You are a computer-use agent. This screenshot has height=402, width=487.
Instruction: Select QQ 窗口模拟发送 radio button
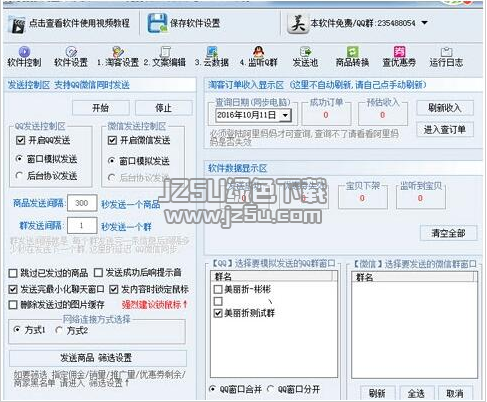(19, 159)
